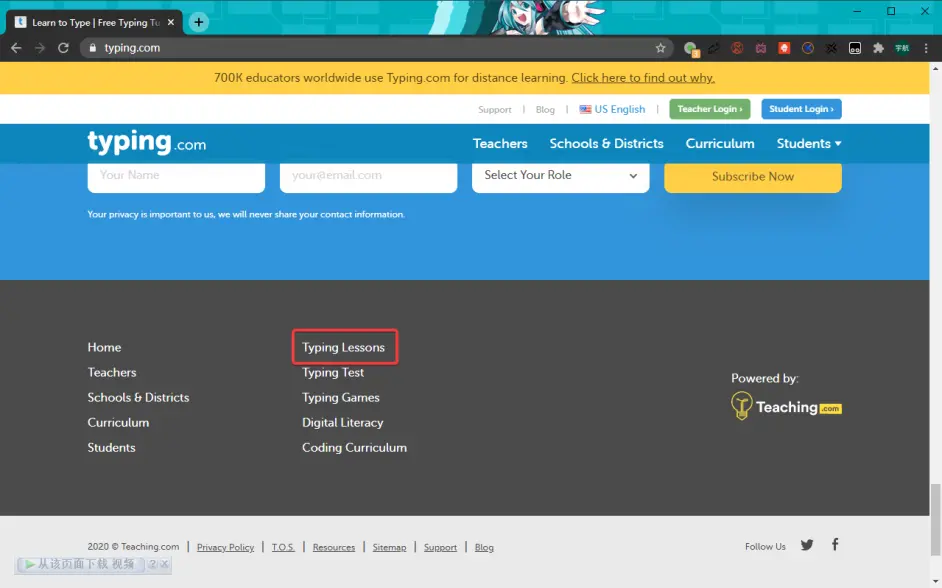
Task: Open the pink TV-shaped extension icon
Action: pyautogui.click(x=761, y=48)
